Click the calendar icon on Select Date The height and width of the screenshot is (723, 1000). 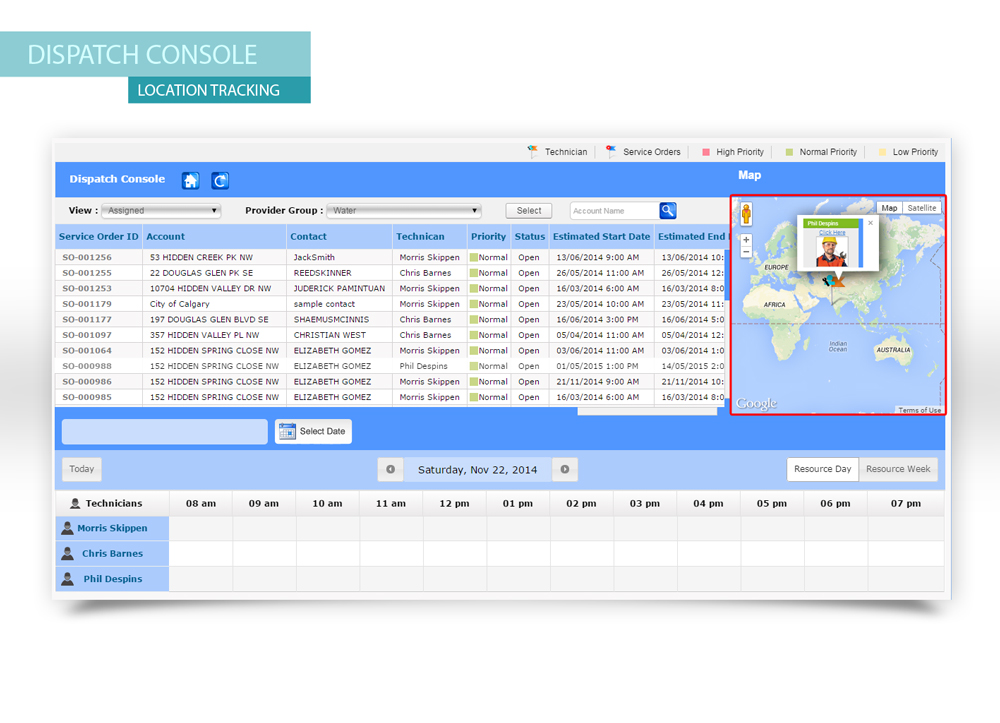click(x=287, y=431)
